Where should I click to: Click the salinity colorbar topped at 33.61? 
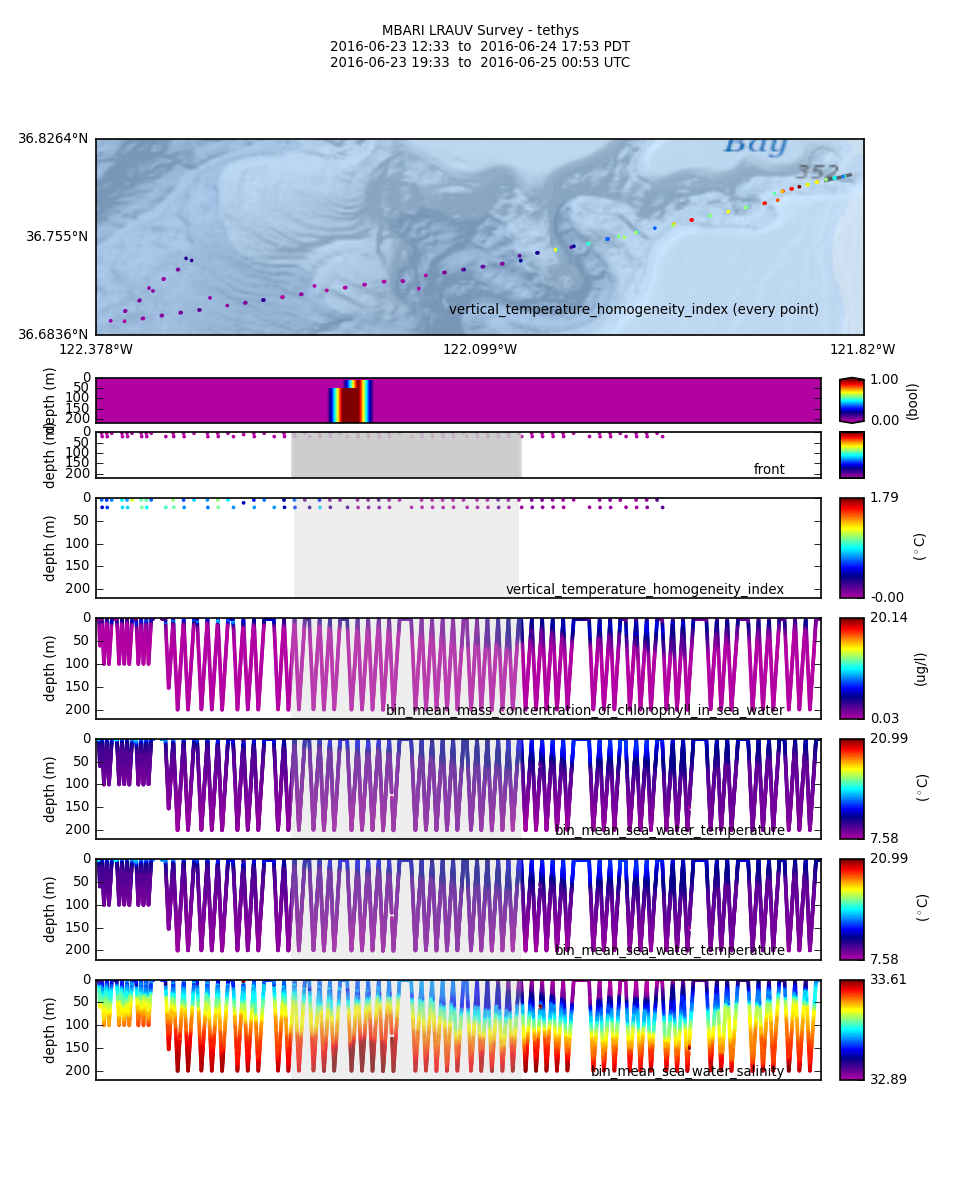pyautogui.click(x=851, y=1029)
